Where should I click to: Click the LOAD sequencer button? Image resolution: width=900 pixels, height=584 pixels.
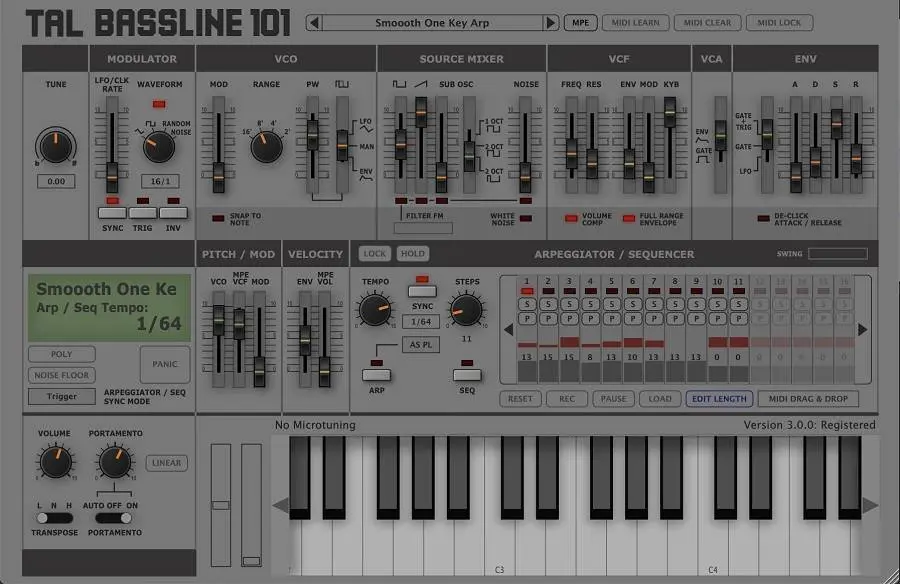click(x=660, y=399)
